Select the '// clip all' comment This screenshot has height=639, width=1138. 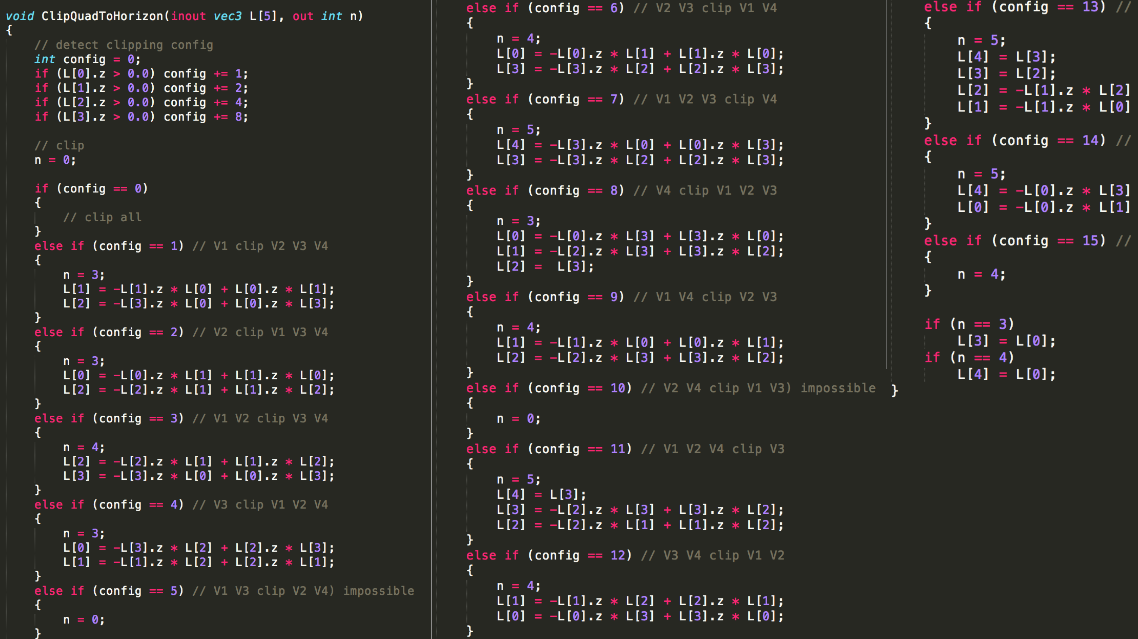[x=102, y=217]
